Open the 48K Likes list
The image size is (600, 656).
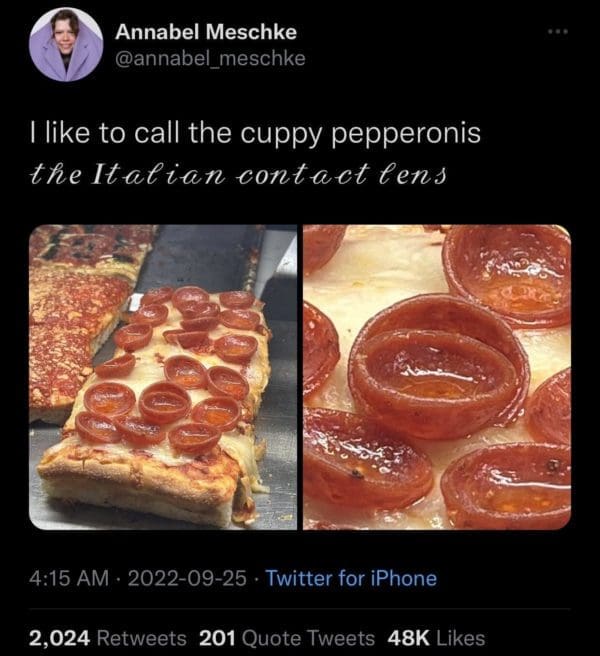[435, 638]
